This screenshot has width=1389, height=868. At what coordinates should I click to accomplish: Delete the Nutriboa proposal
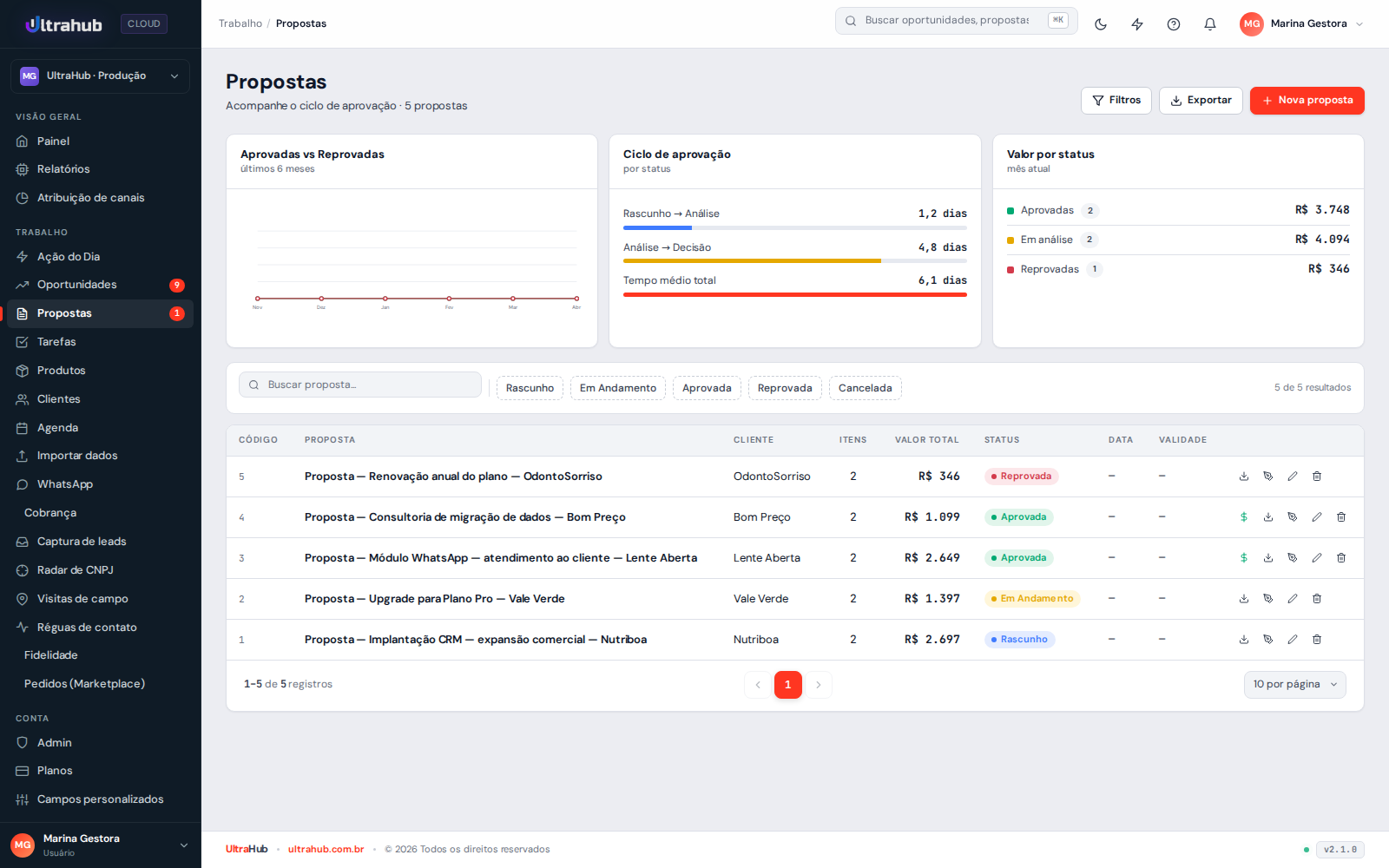(1317, 640)
